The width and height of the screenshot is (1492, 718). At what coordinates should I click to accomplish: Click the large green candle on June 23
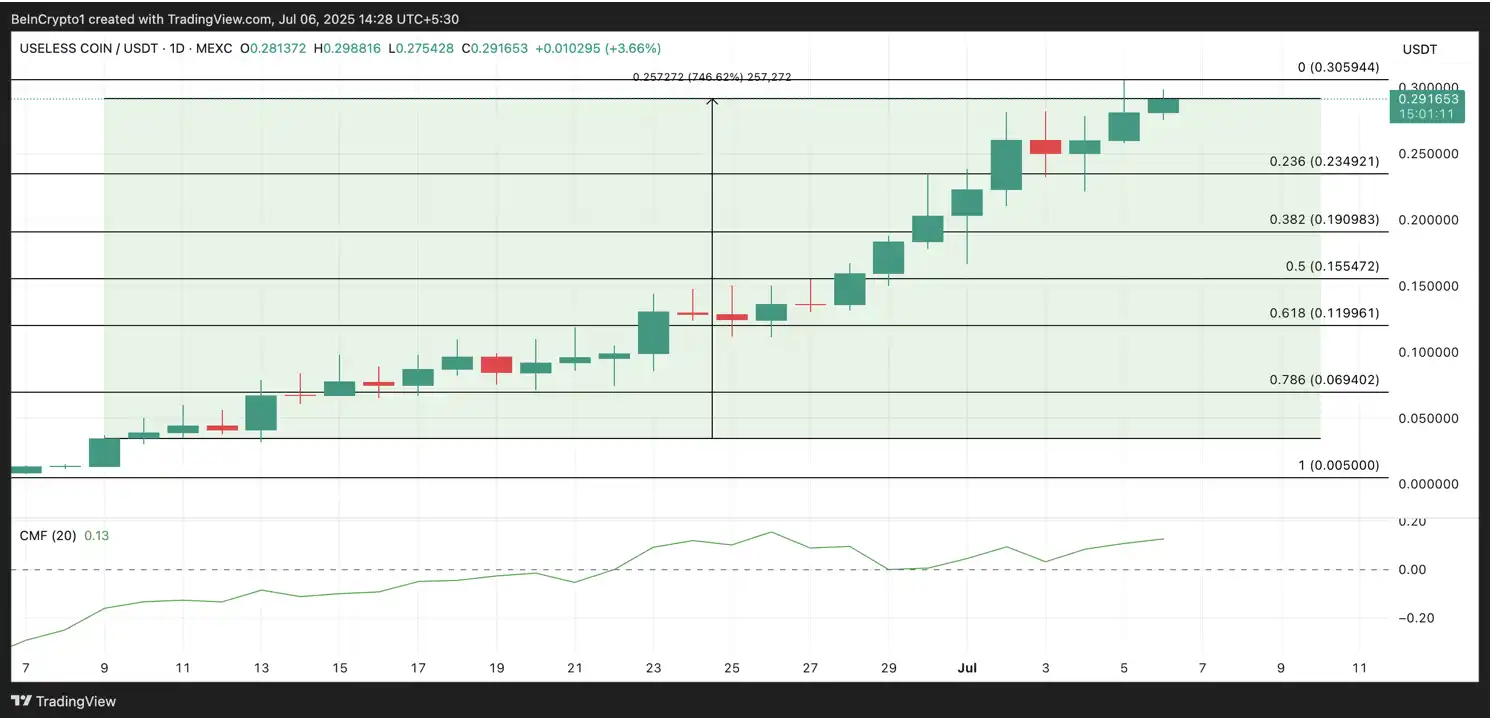click(653, 332)
